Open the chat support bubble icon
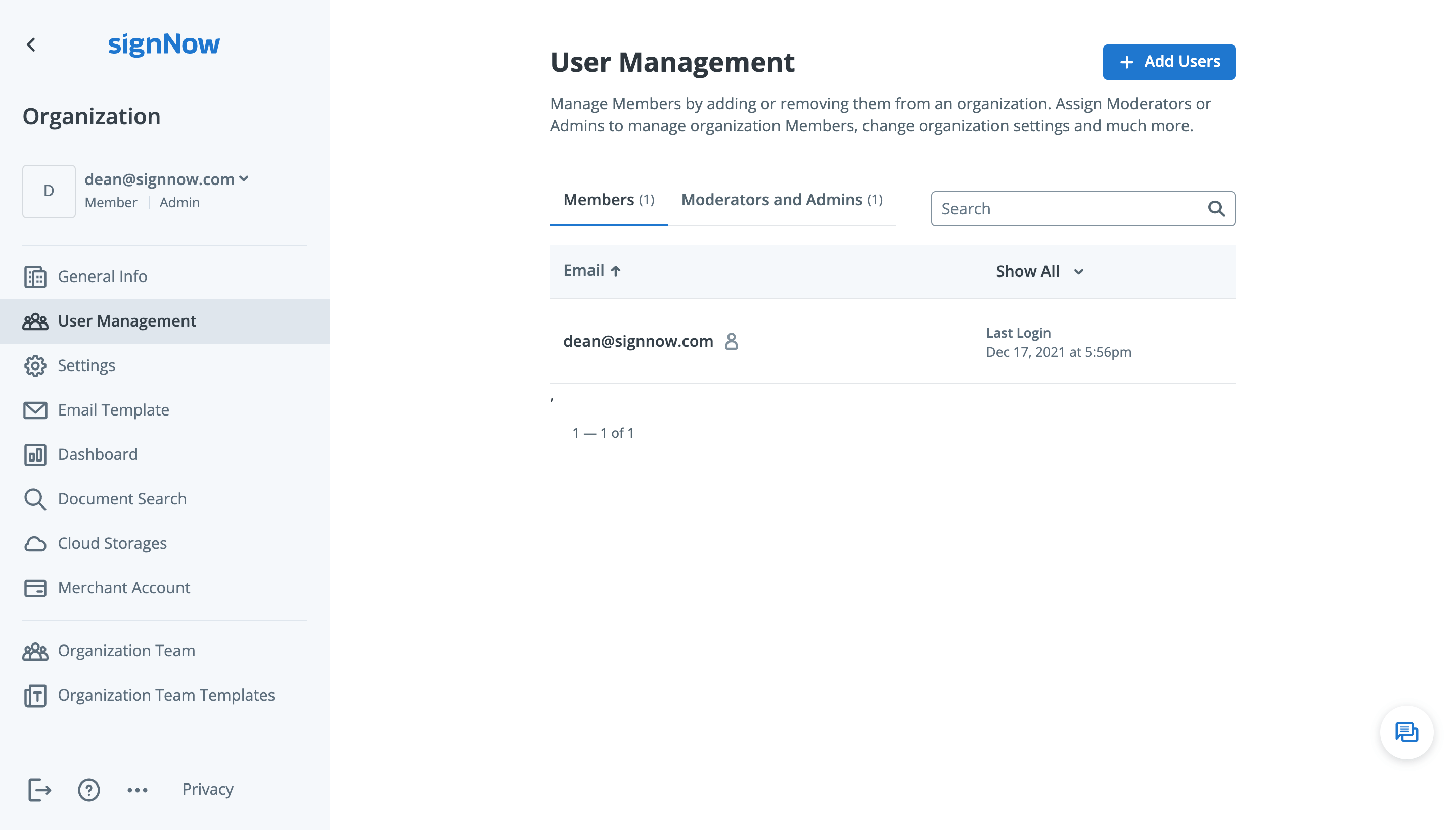Screen dimensions: 1456x830 pos(1406,732)
